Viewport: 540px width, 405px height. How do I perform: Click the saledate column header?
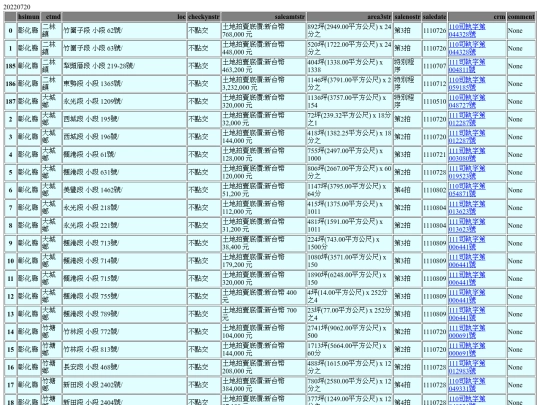[x=435, y=17]
